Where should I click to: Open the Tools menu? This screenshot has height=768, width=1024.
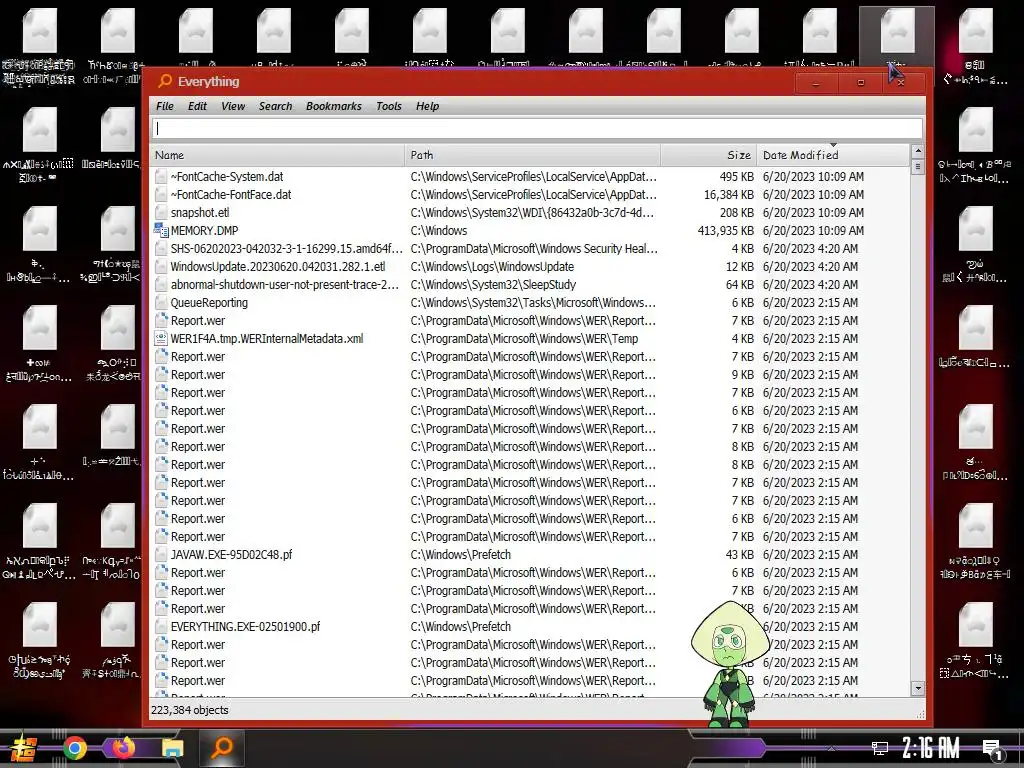[389, 106]
